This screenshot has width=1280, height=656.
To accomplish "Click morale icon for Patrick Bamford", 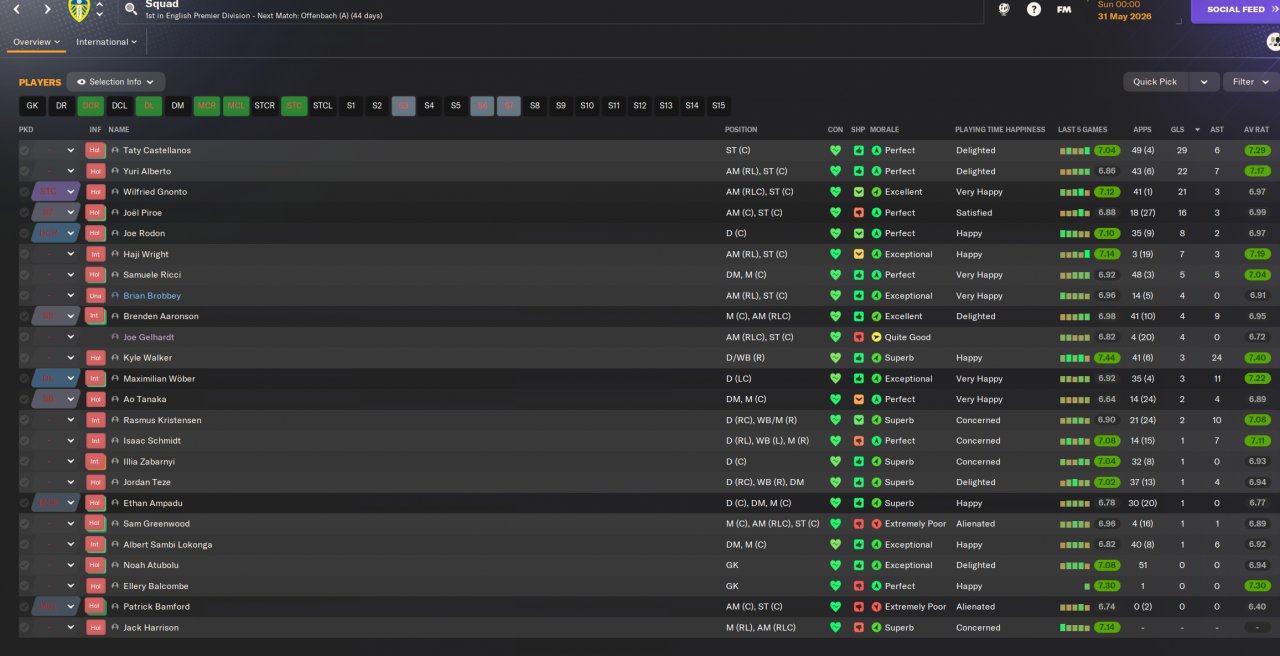I will tap(877, 607).
